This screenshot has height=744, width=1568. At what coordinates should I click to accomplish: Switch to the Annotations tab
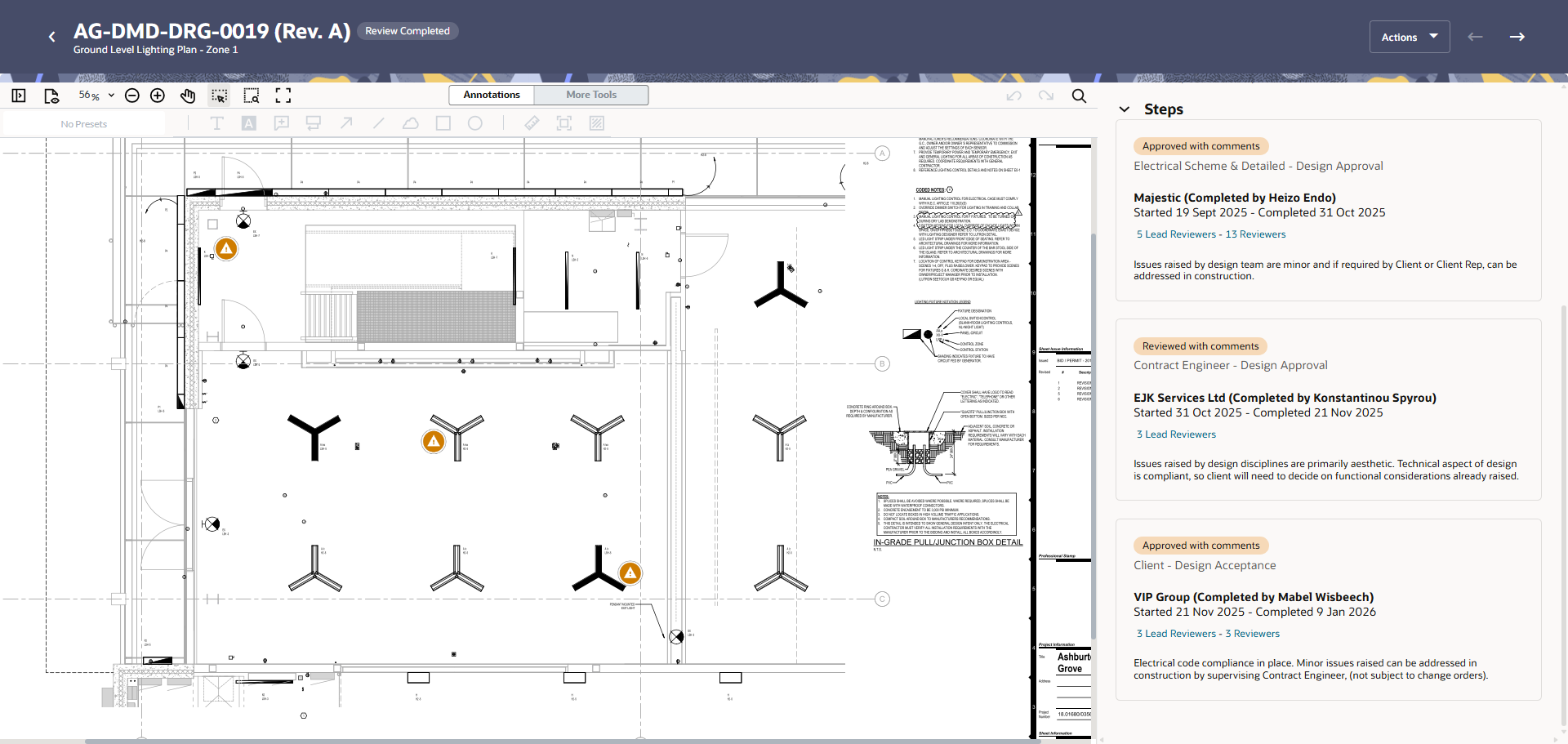pyautogui.click(x=492, y=95)
